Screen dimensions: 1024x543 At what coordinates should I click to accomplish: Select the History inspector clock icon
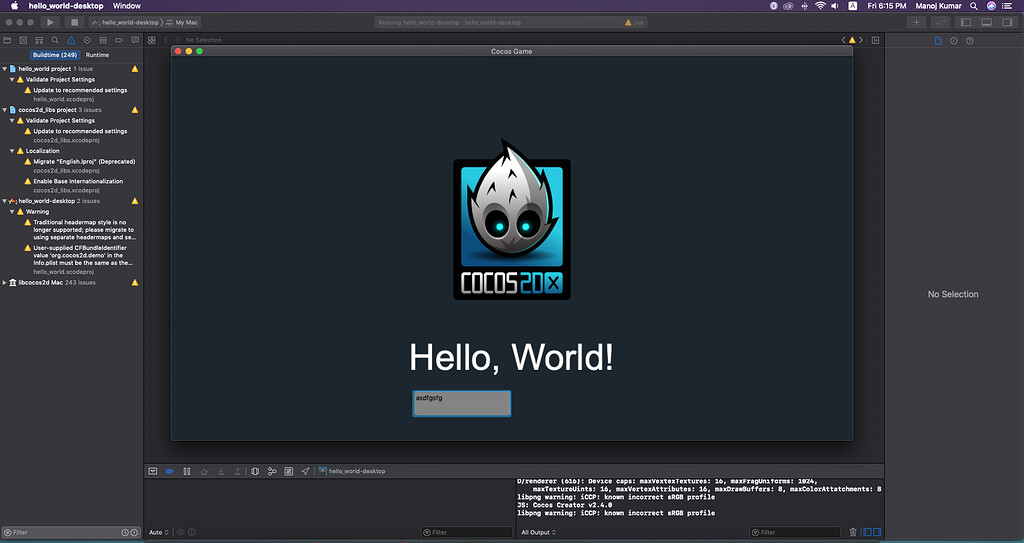[x=953, y=41]
